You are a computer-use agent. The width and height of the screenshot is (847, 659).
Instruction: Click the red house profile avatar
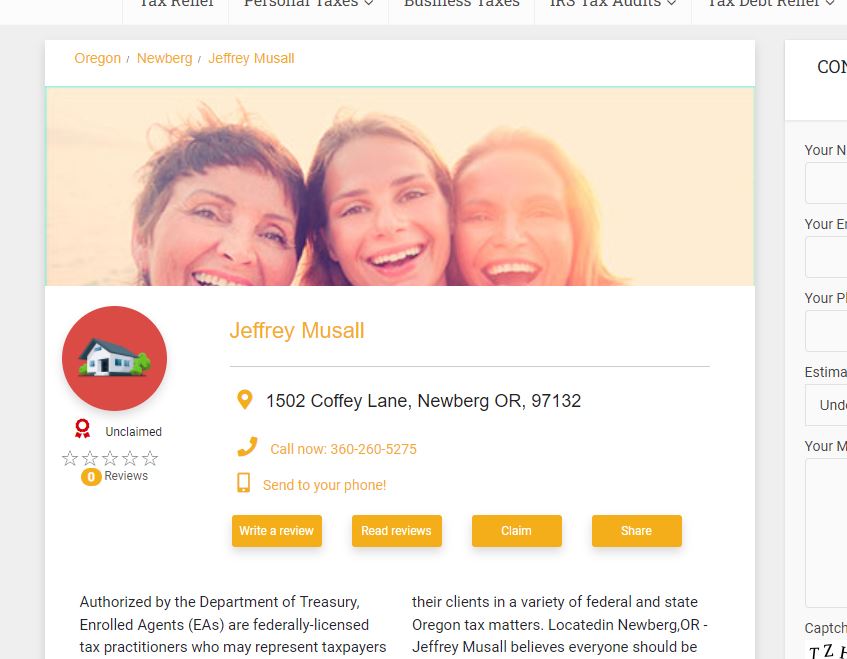click(x=115, y=359)
